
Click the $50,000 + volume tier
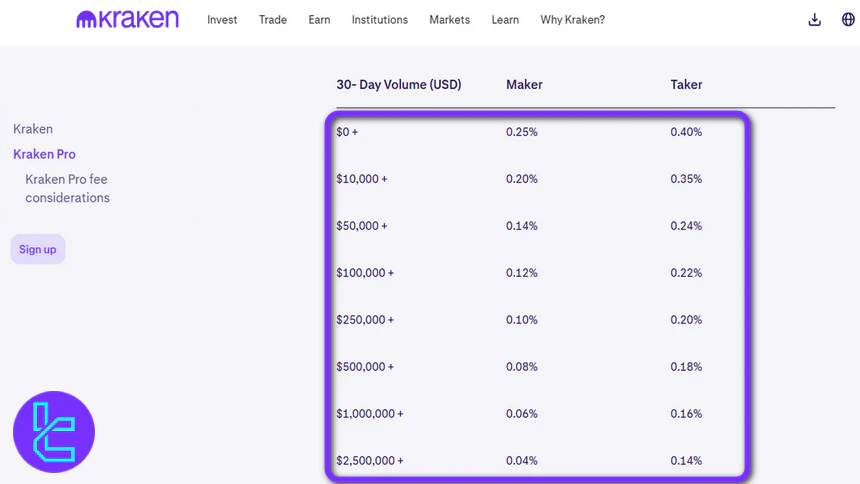(362, 226)
